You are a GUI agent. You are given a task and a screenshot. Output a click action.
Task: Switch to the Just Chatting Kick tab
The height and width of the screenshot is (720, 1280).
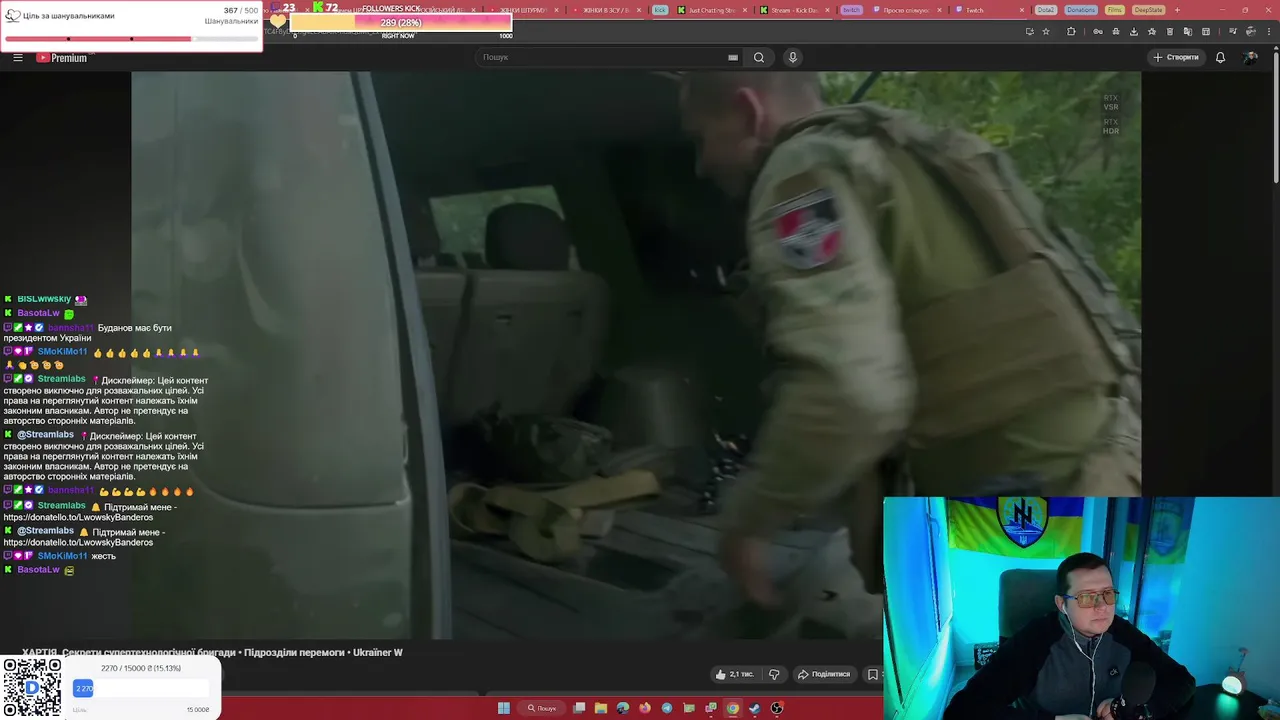click(x=711, y=10)
